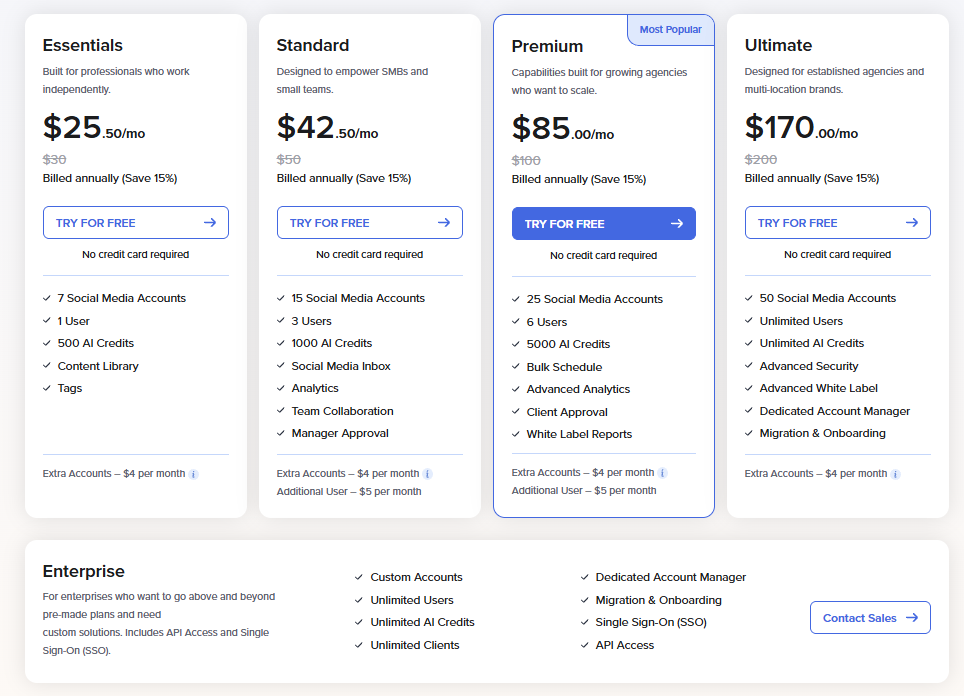Click 'Unlimited Users' in the Ultimate plan
Viewport: 964px width, 696px height.
click(x=801, y=321)
